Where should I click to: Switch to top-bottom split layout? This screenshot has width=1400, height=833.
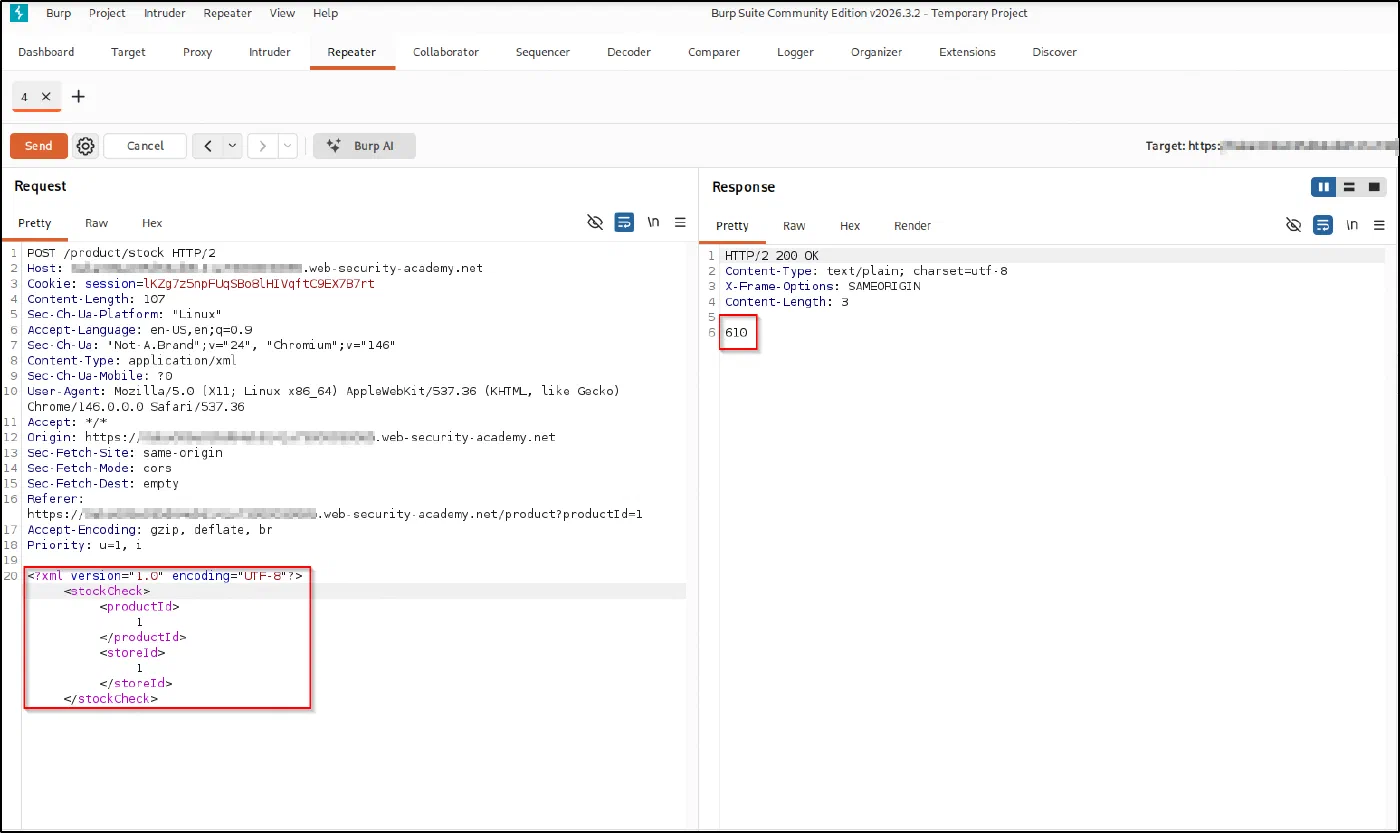[1349, 187]
